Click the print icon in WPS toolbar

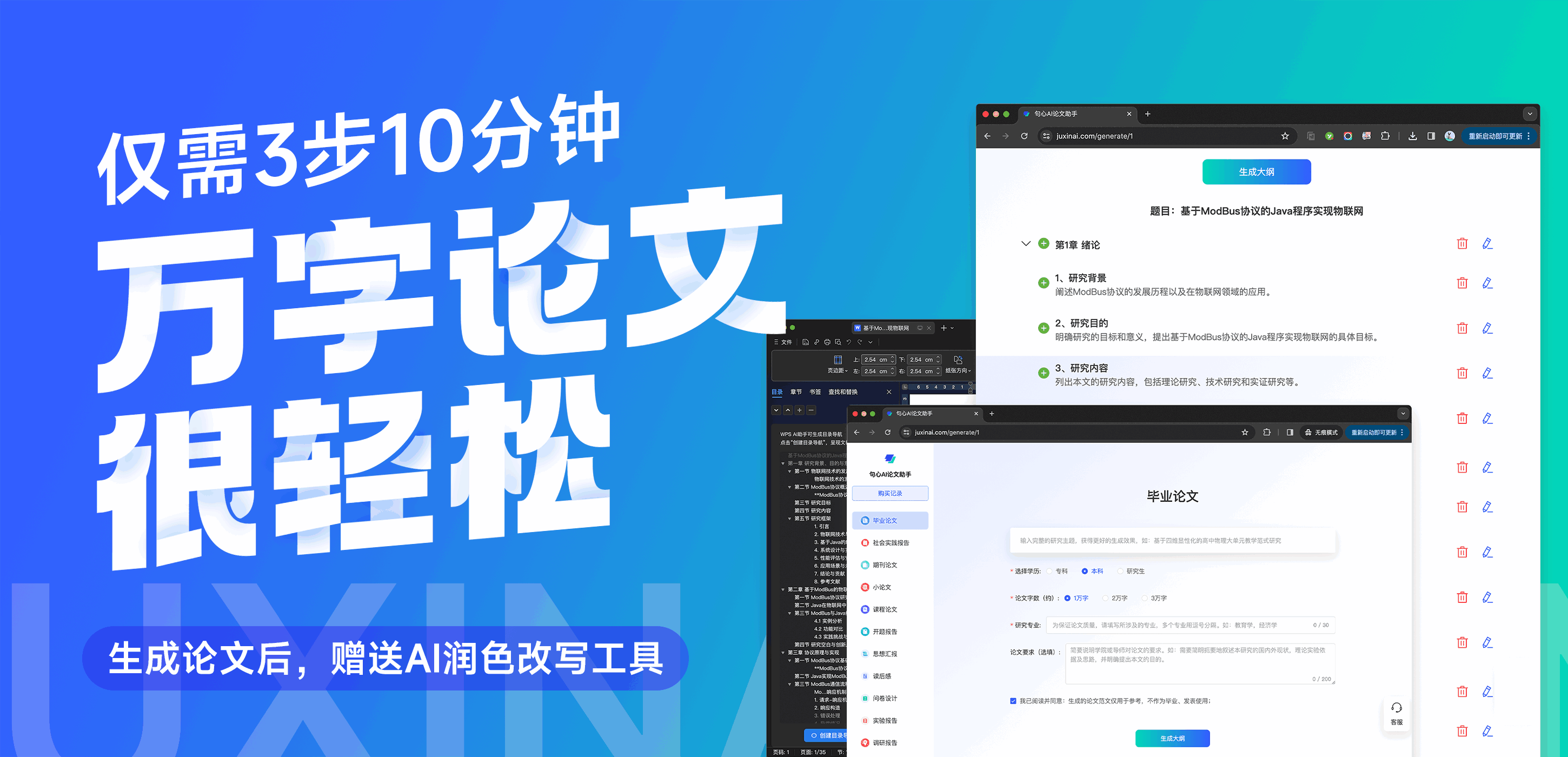tap(827, 343)
